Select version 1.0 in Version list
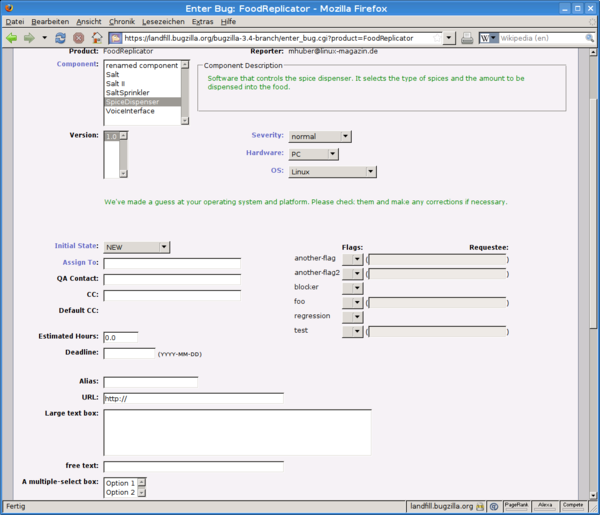The width and height of the screenshot is (600, 515). coord(112,137)
